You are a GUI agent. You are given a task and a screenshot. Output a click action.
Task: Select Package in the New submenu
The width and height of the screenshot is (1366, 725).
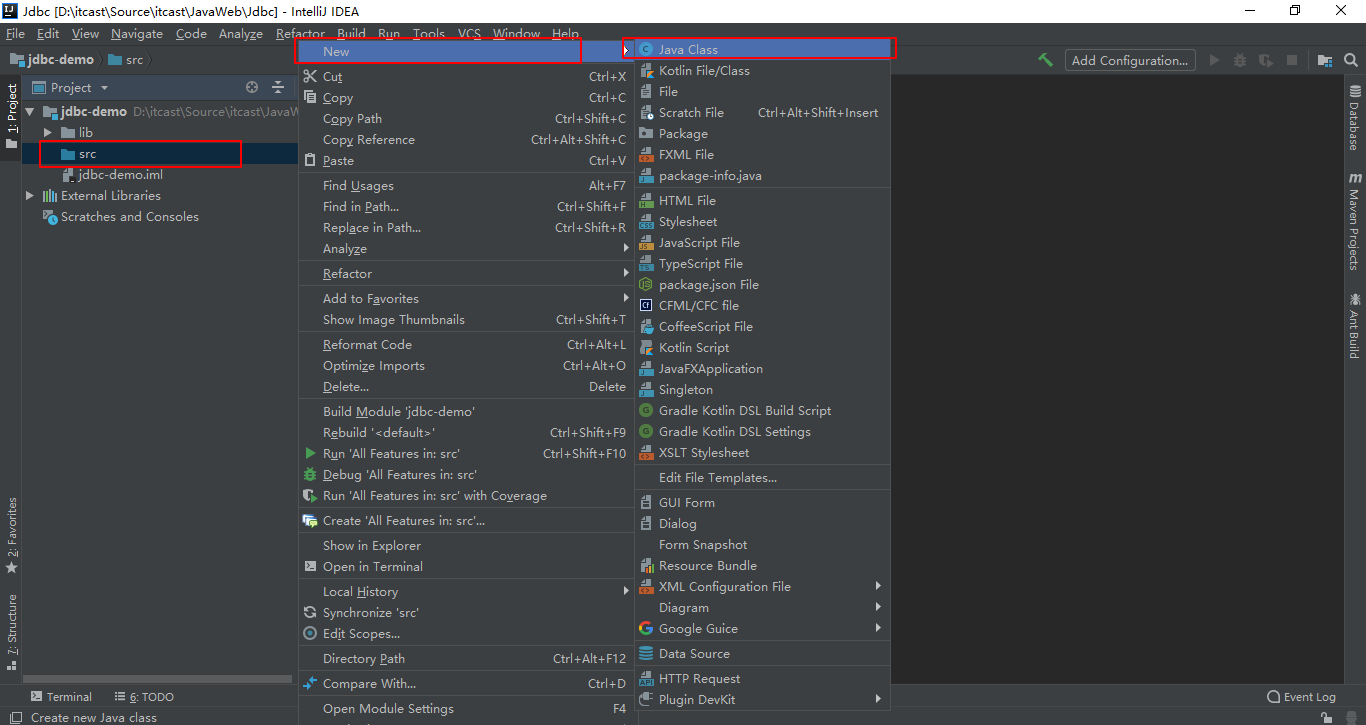(683, 134)
